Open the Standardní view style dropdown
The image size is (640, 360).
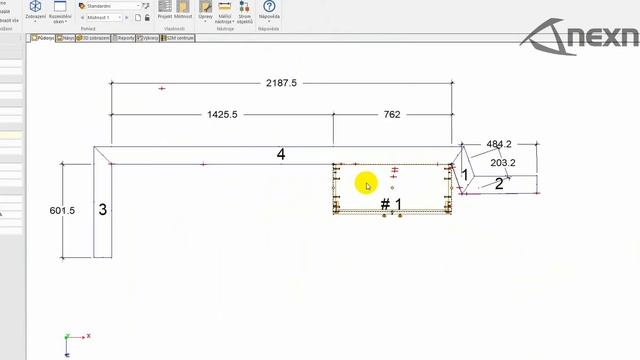(110, 6)
